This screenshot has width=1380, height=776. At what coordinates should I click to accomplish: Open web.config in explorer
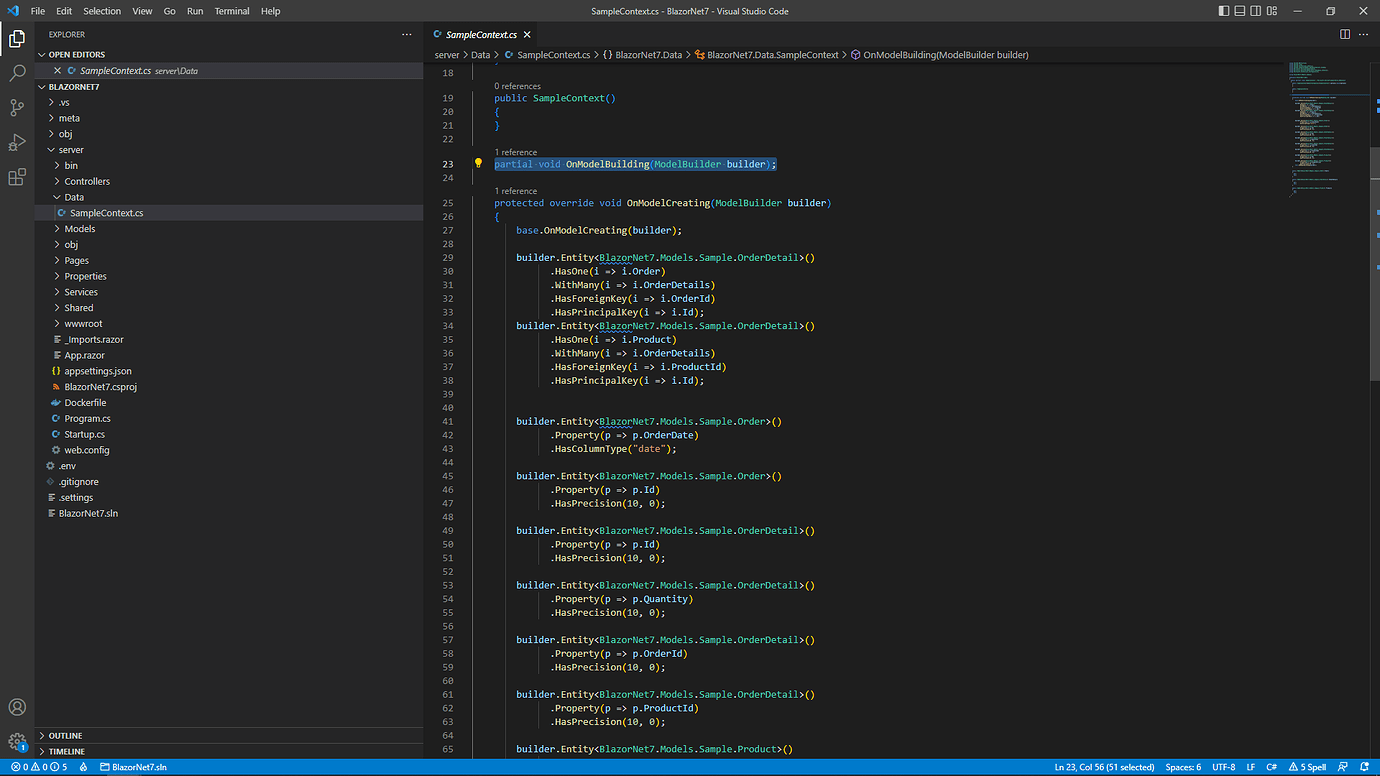click(87, 450)
